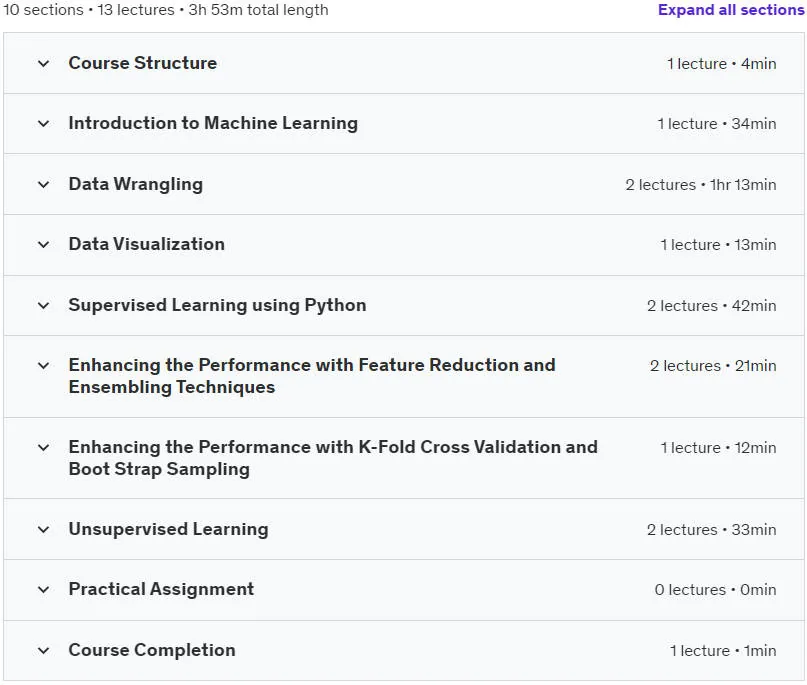Select the Practical Assignment section title
This screenshot has height=685, width=807.
click(161, 589)
